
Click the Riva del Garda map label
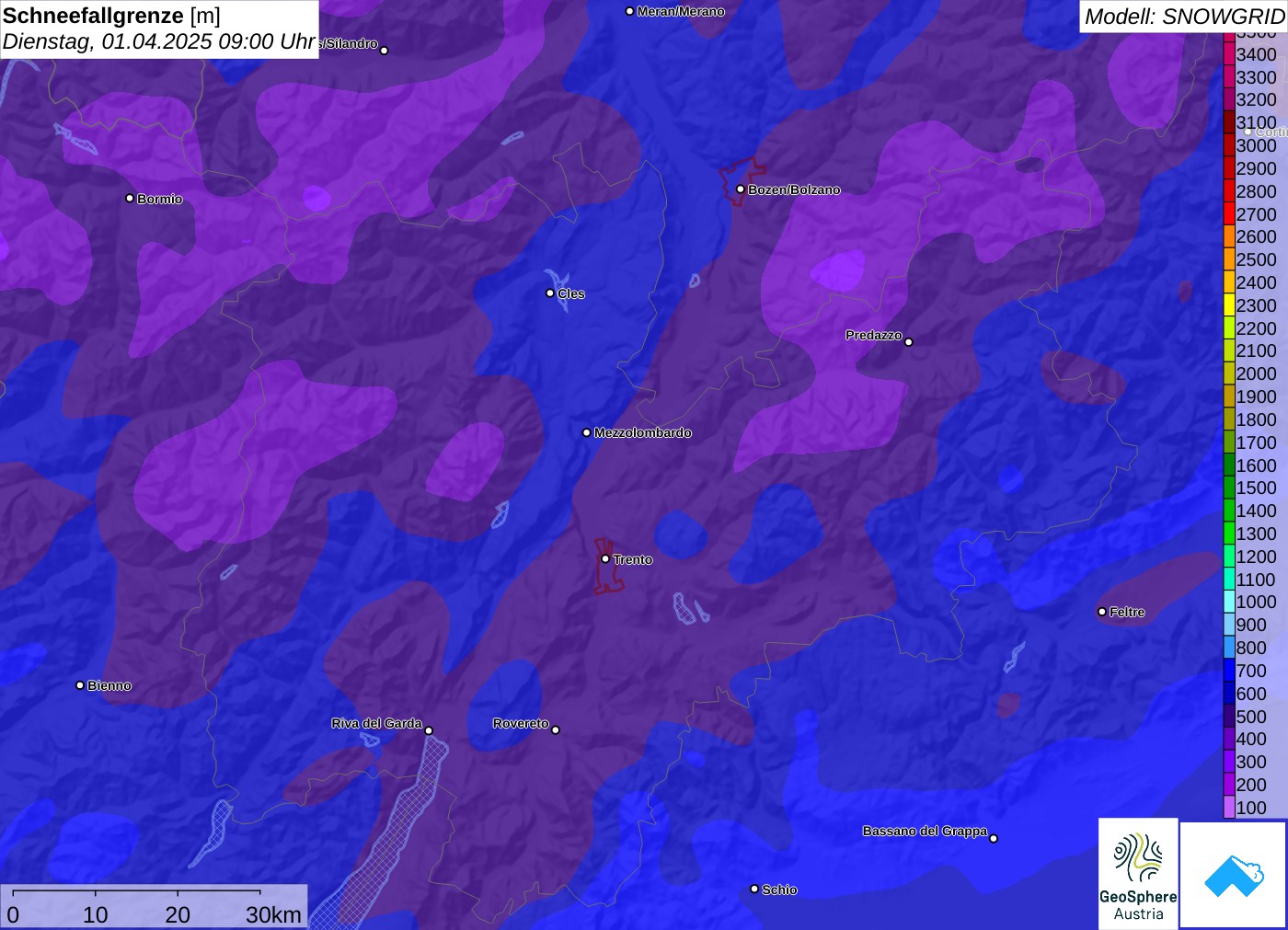[376, 723]
